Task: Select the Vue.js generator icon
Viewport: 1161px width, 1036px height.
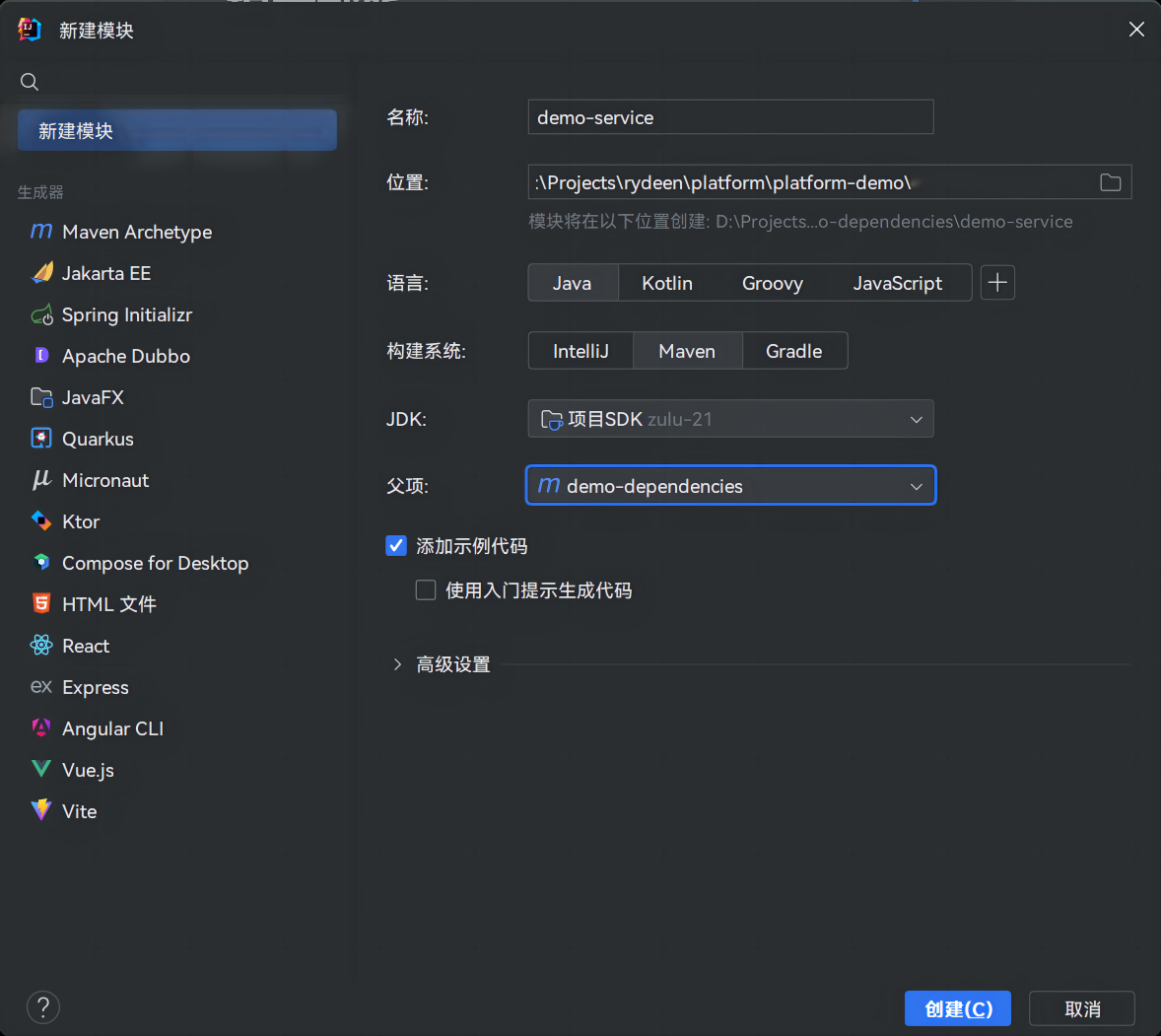Action: tap(41, 770)
